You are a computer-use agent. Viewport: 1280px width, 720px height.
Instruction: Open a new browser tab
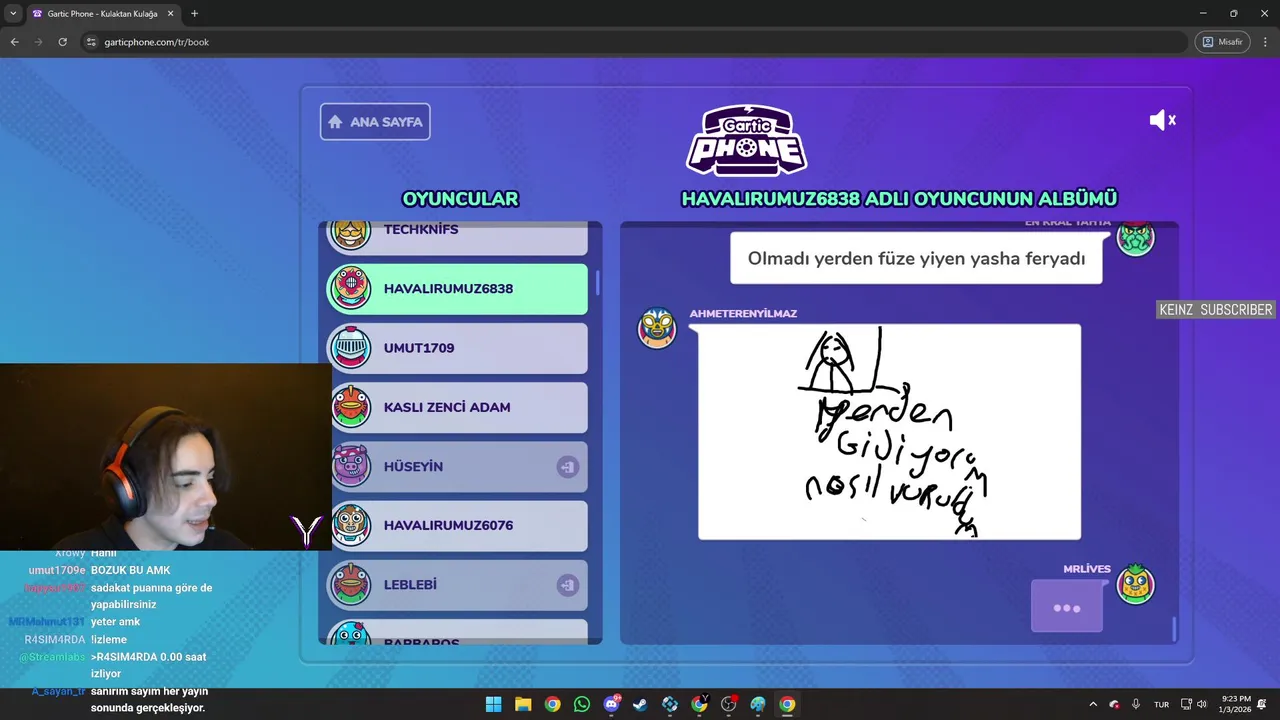tap(194, 14)
